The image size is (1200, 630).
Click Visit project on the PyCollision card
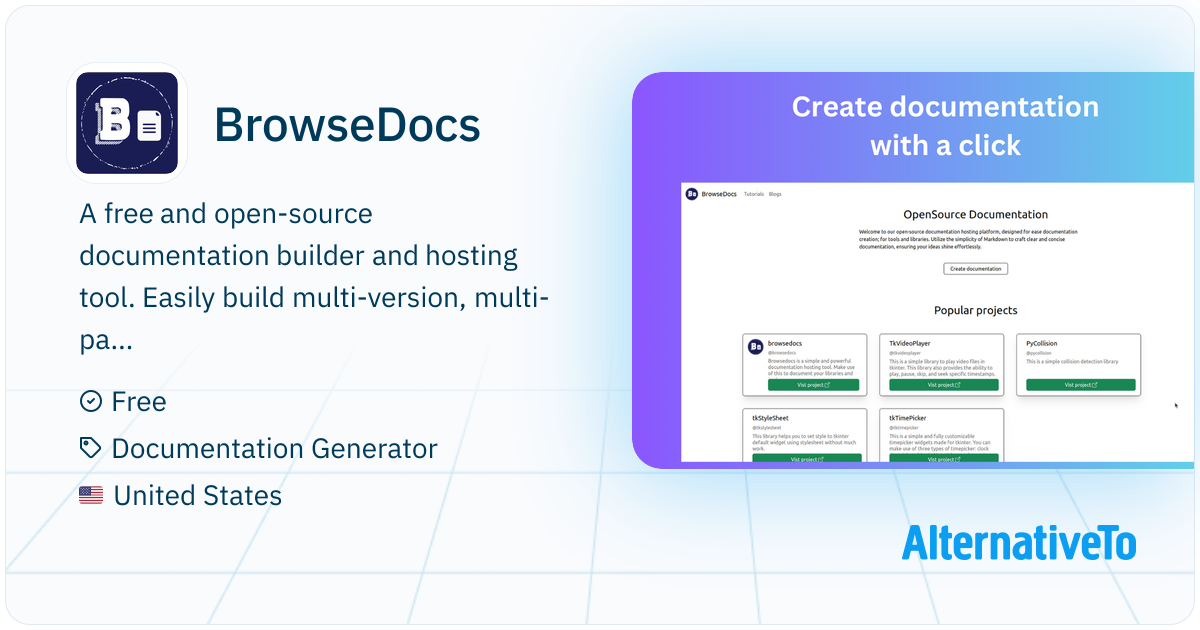pos(1080,385)
